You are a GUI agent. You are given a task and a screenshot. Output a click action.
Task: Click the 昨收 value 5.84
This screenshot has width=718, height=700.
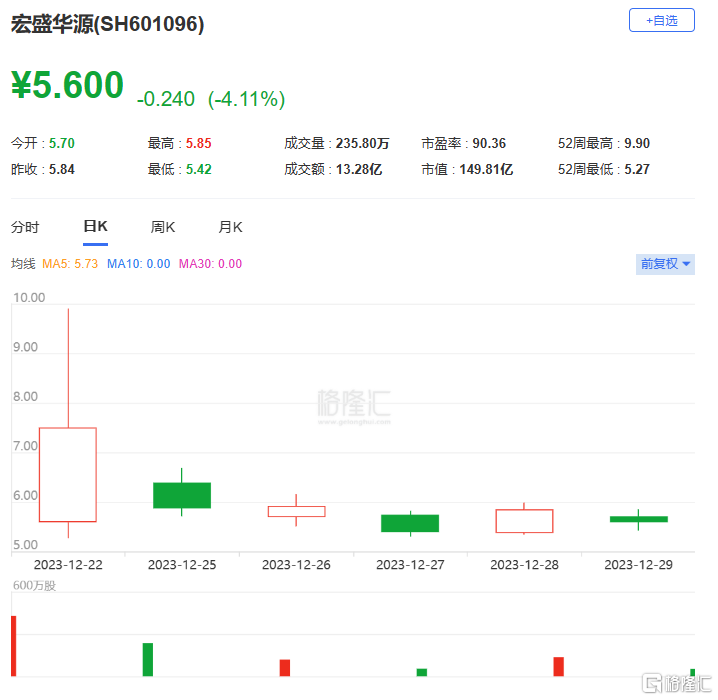tap(62, 169)
